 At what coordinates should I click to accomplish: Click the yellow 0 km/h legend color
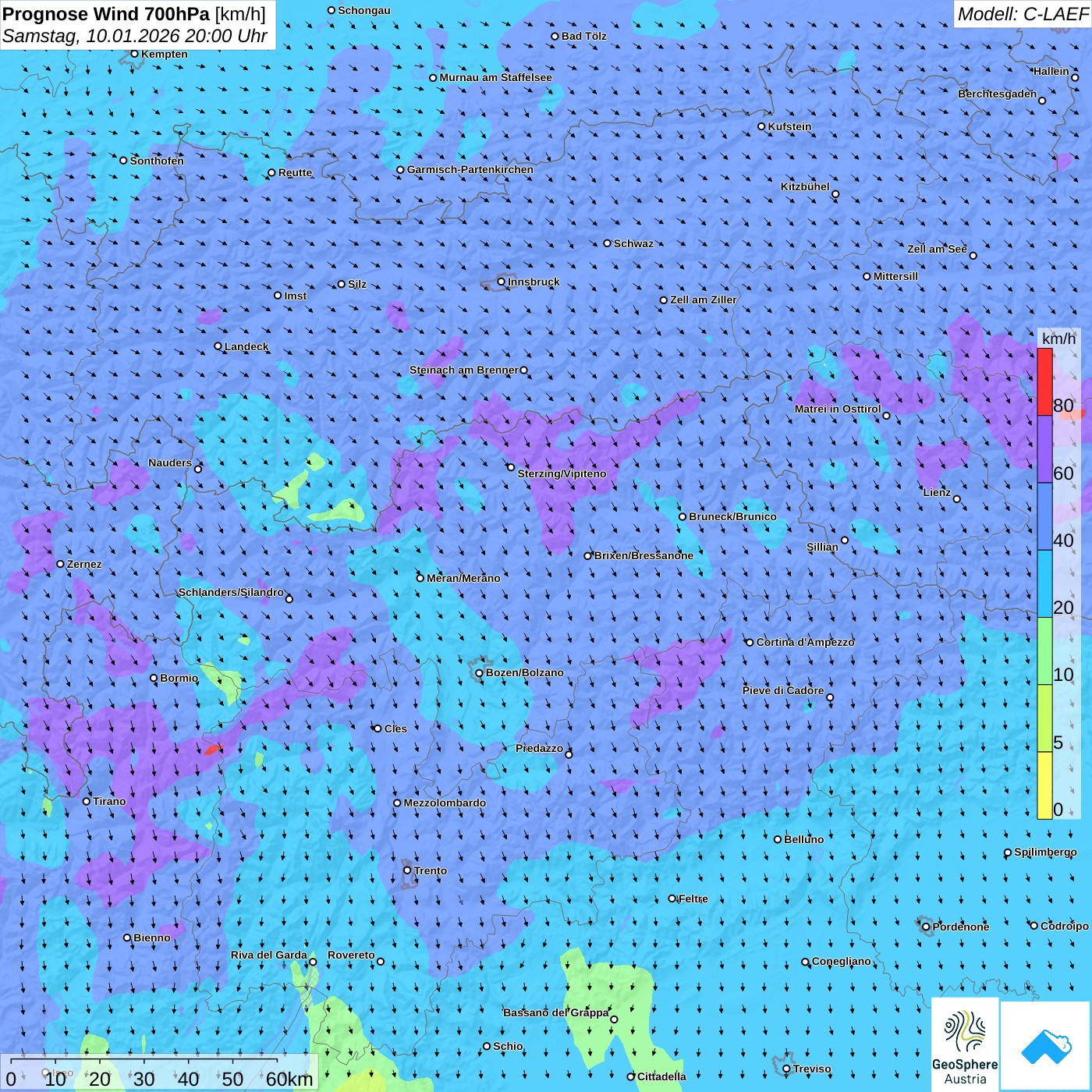tap(1044, 785)
